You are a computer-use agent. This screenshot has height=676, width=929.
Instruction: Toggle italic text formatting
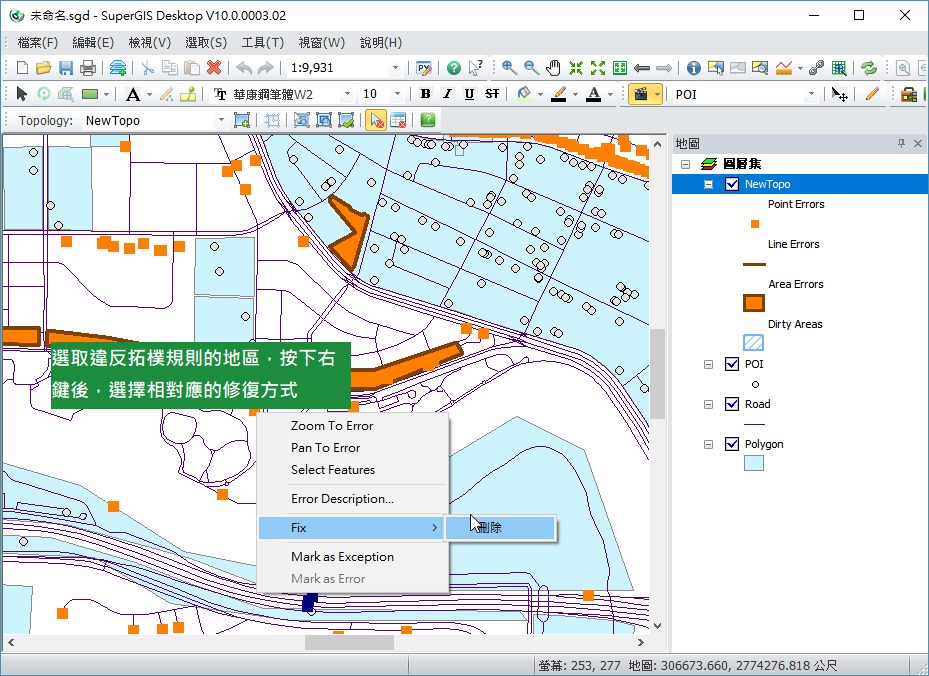coord(447,94)
